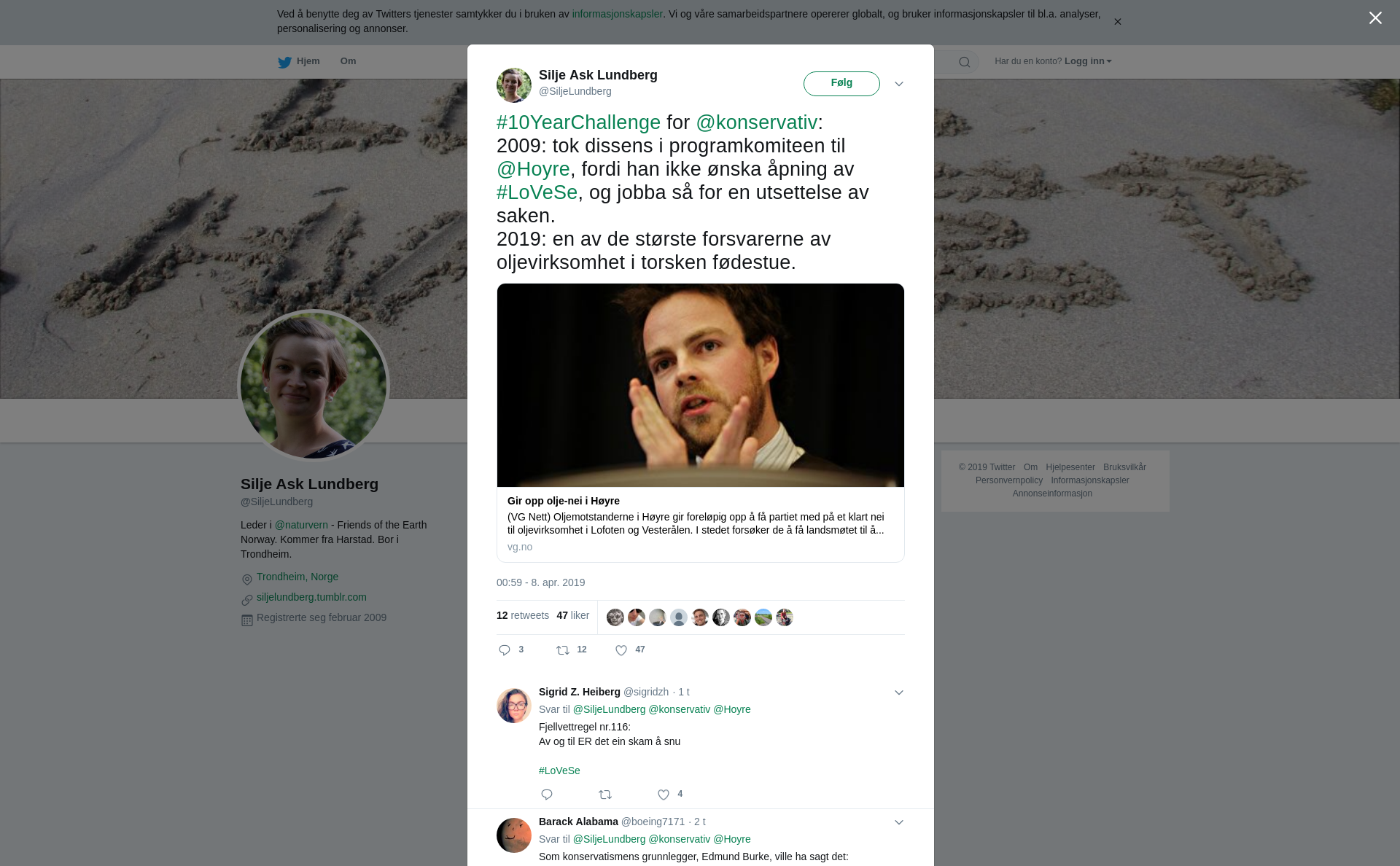
Task: Expand options chevron on main tweet
Action: (899, 84)
